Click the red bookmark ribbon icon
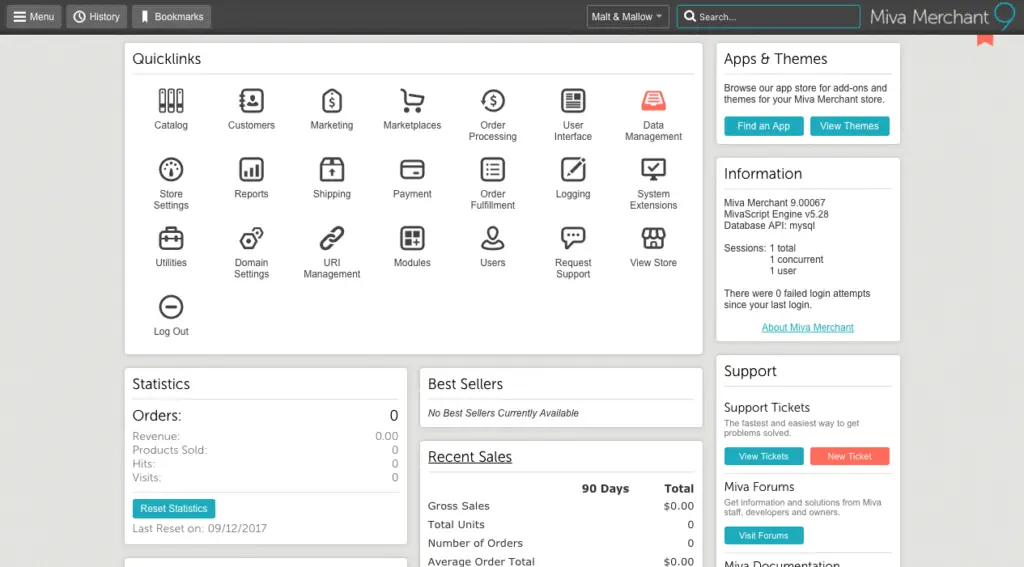 (x=985, y=40)
